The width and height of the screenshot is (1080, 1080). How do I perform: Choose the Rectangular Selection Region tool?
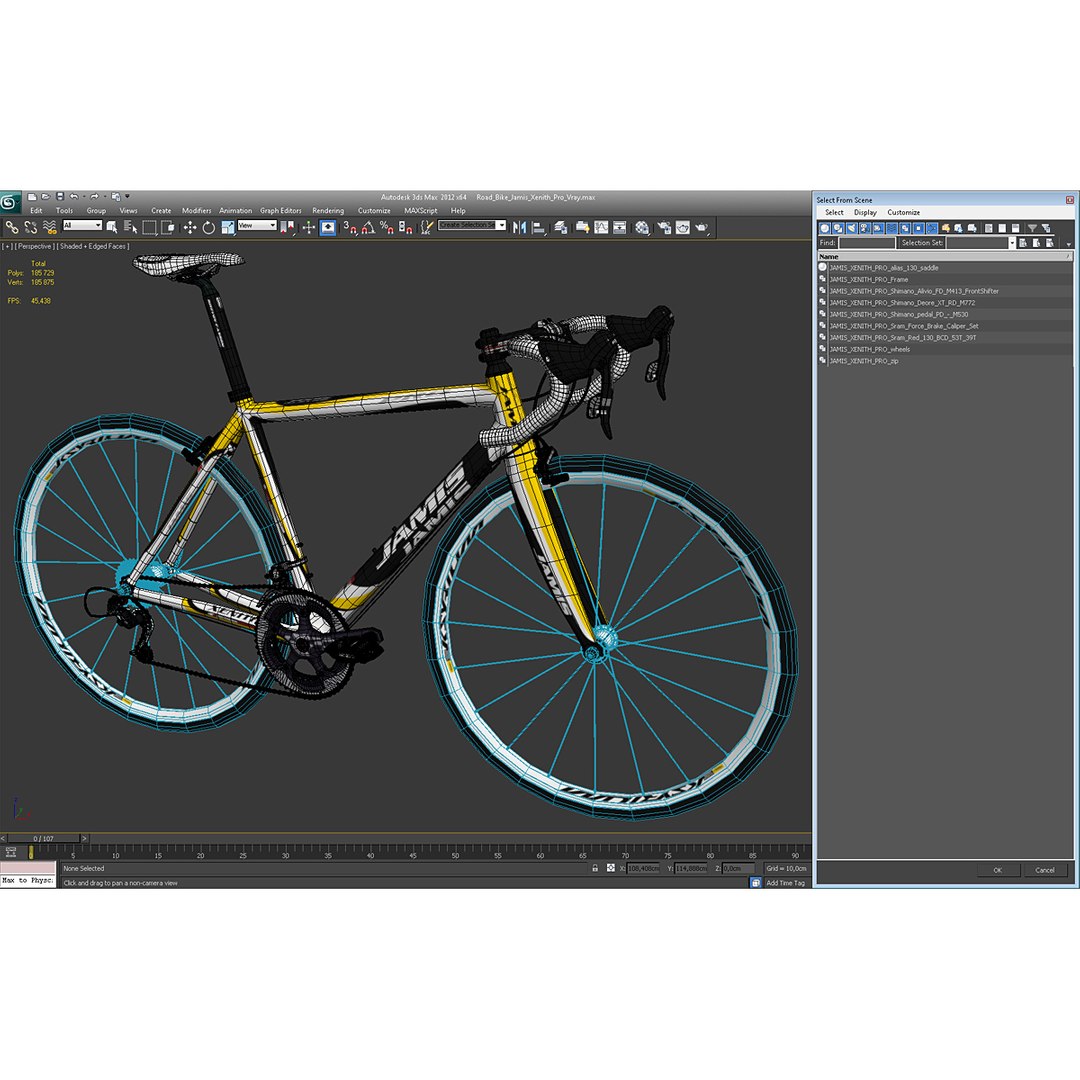click(149, 227)
